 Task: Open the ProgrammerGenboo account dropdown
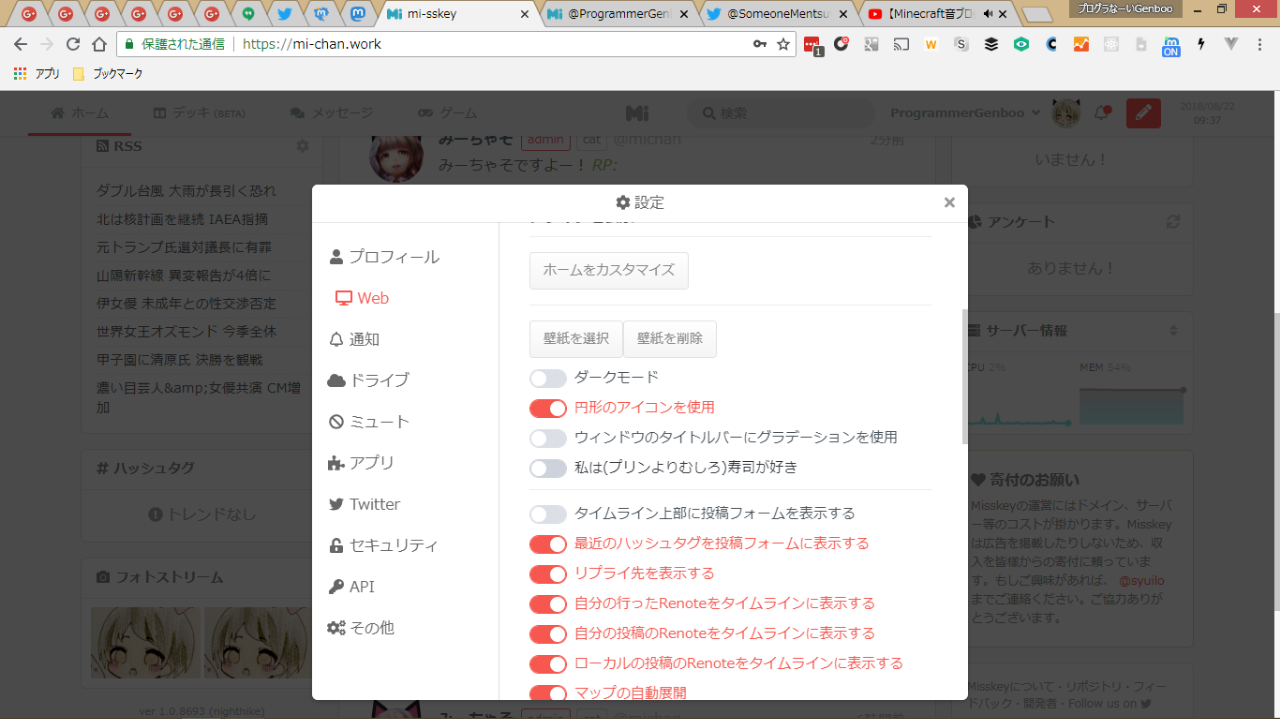pos(965,113)
